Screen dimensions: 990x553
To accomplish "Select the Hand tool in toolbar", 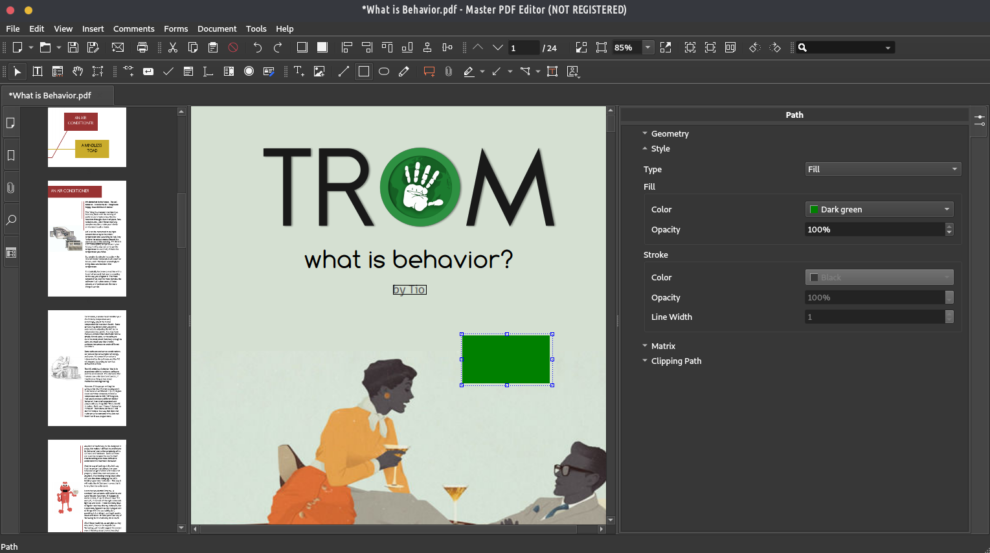I will point(77,71).
